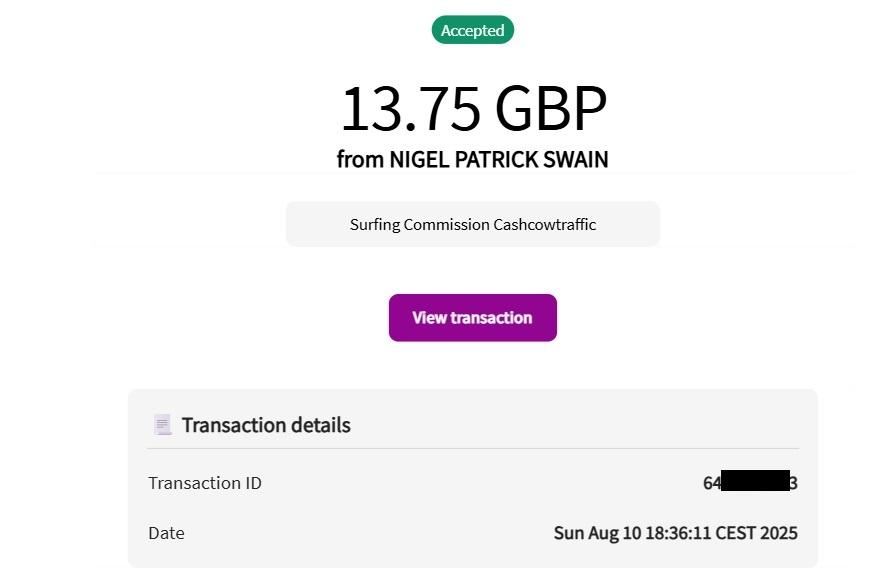Click the black redaction bar over the ID
Image resolution: width=877 pixels, height=578 pixels.
pos(755,481)
